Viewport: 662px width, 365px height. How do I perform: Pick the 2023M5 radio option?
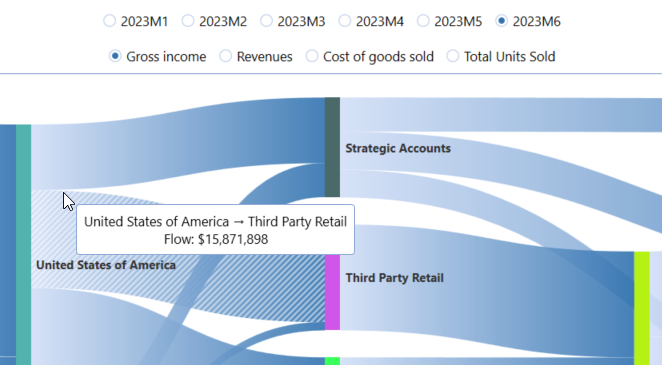[423, 21]
